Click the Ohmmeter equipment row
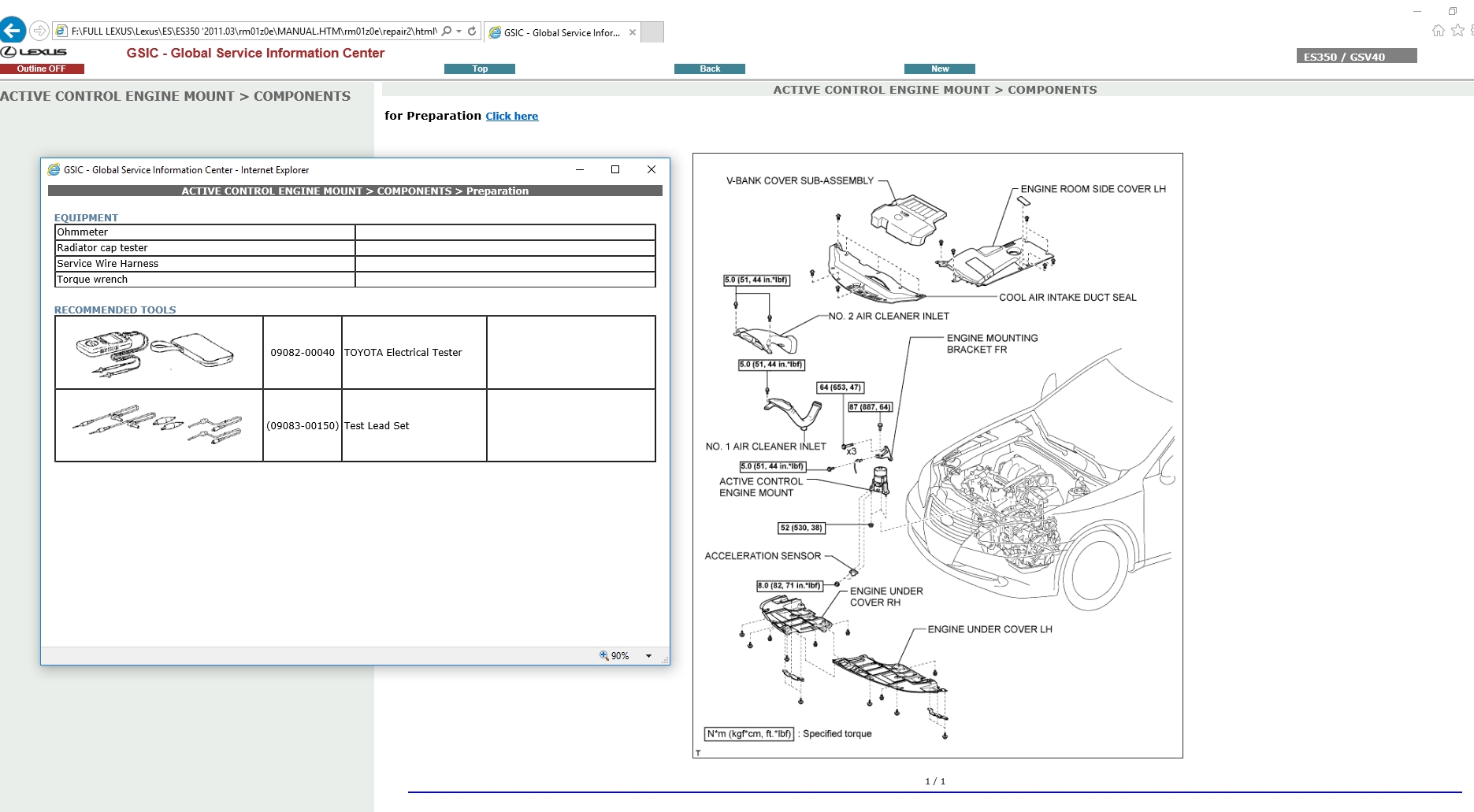This screenshot has width=1474, height=812. coord(355,232)
